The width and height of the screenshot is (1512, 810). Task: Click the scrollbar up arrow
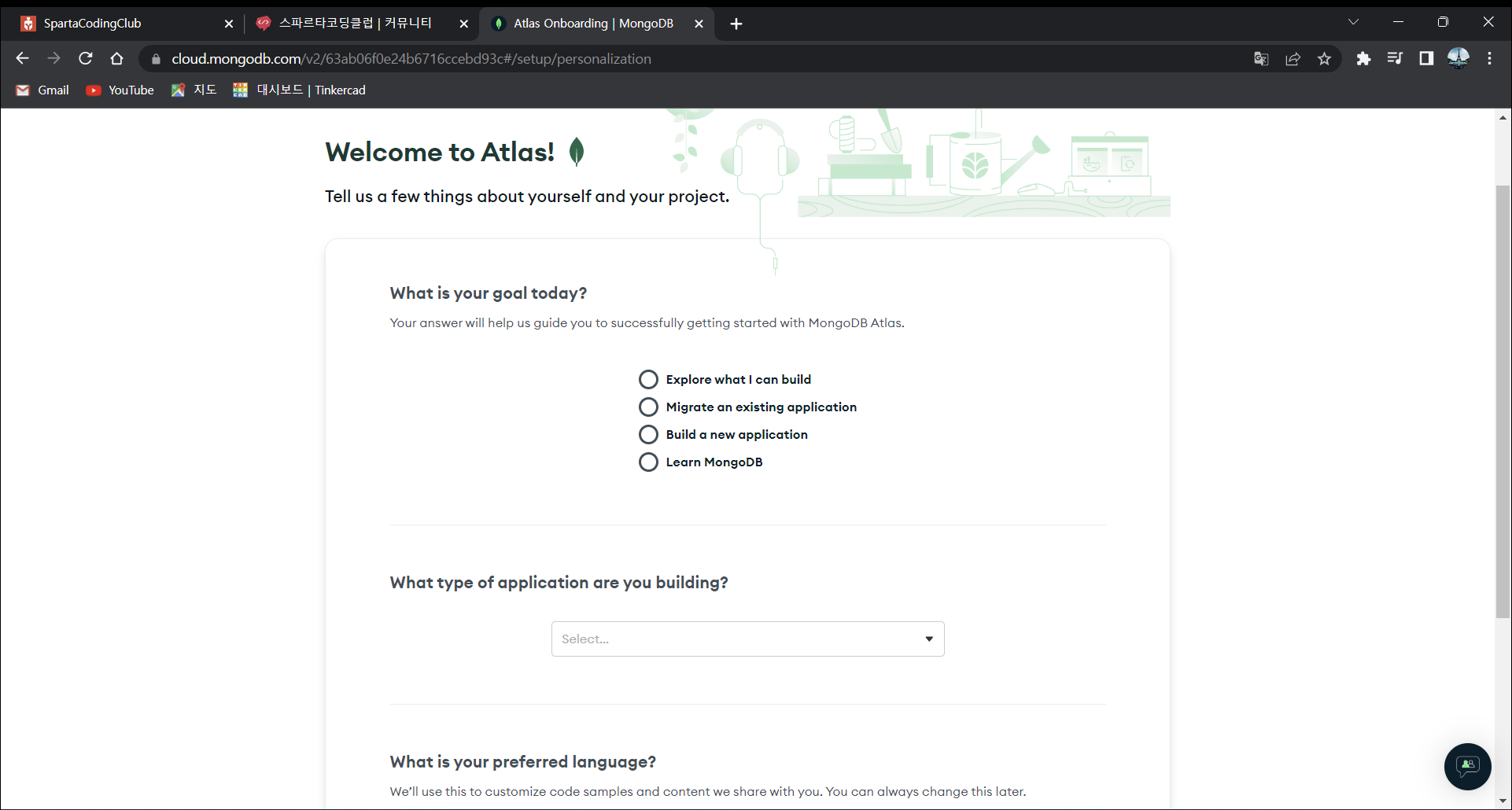click(1503, 118)
